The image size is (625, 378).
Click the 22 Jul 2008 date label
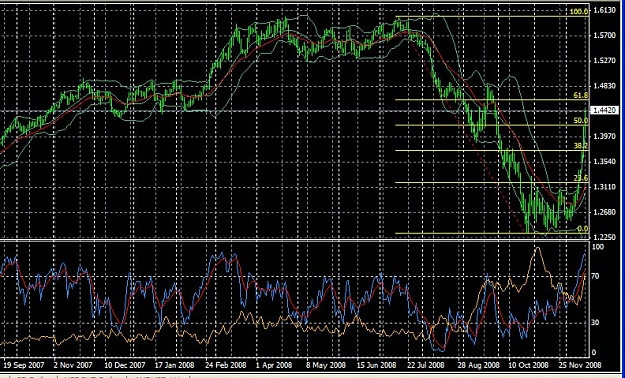click(x=426, y=365)
